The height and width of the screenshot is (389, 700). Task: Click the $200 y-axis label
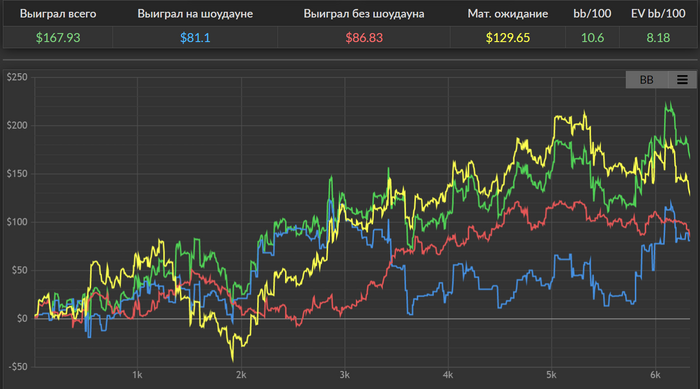tap(17, 125)
